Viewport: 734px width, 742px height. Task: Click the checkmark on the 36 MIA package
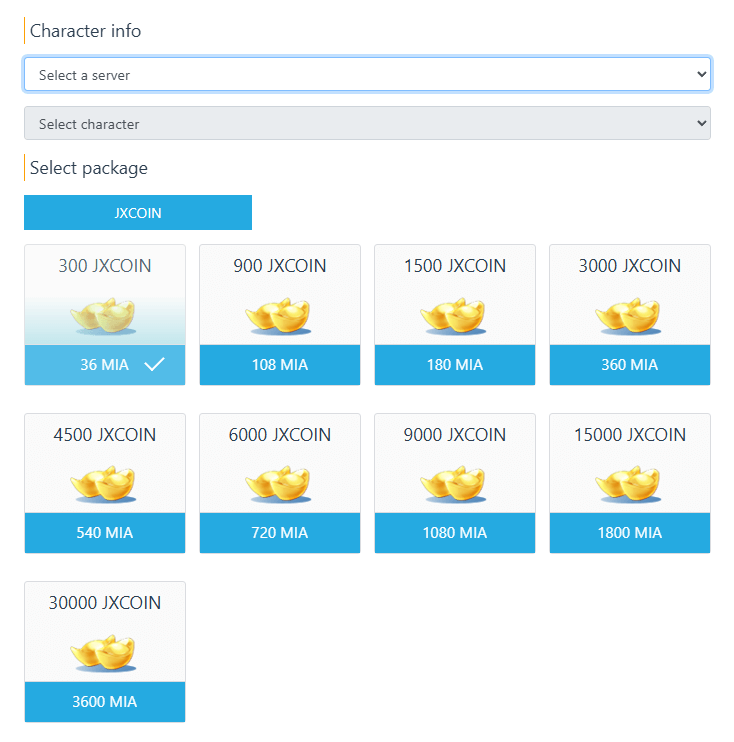pos(154,365)
